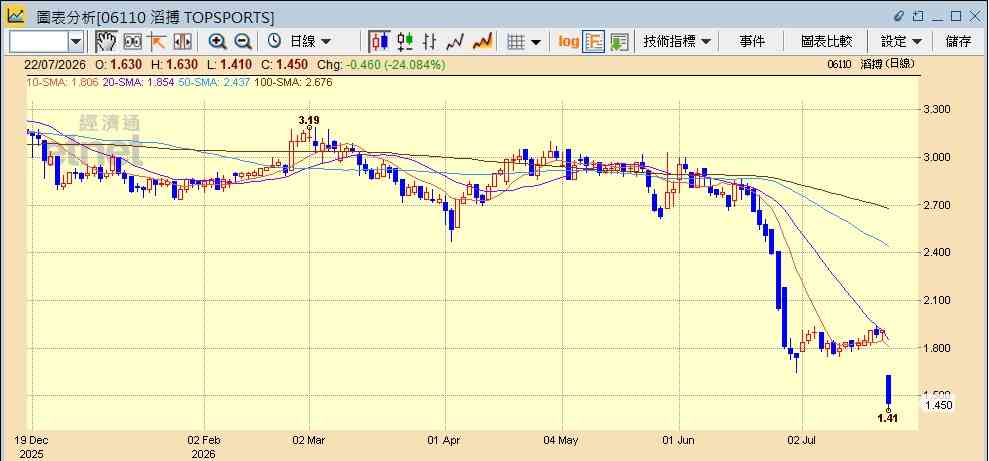Viewport: 989px width, 461px height.
Task: Click the grid lines icon
Action: point(517,42)
